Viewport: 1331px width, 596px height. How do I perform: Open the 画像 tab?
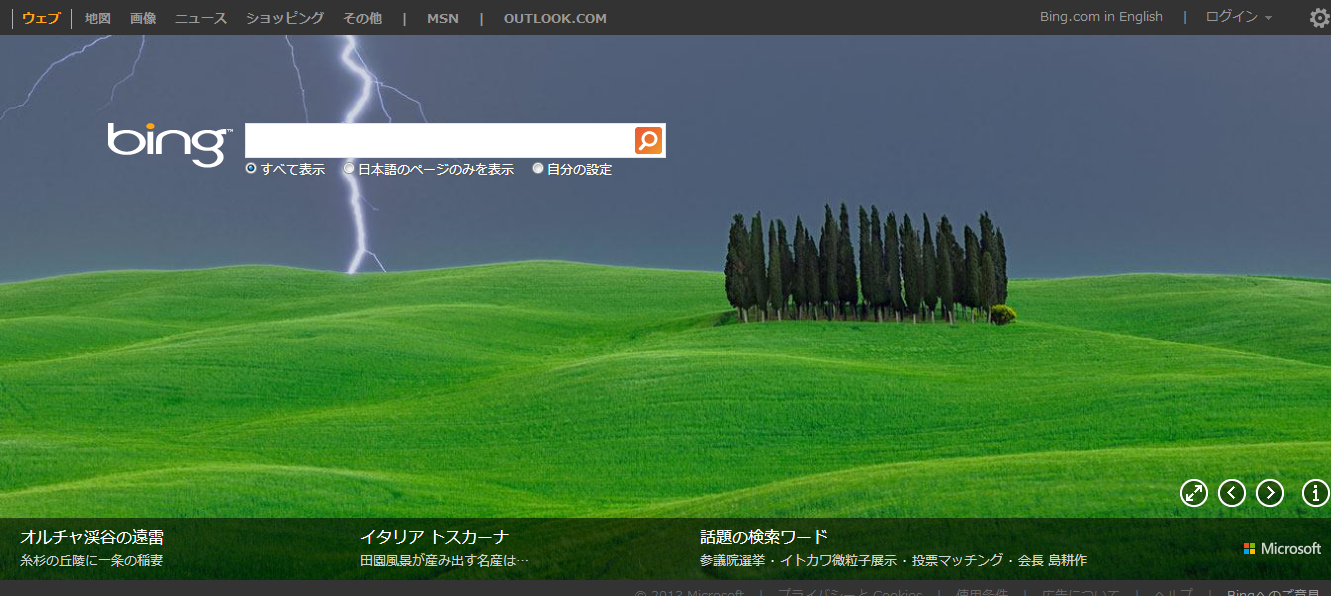tap(143, 18)
